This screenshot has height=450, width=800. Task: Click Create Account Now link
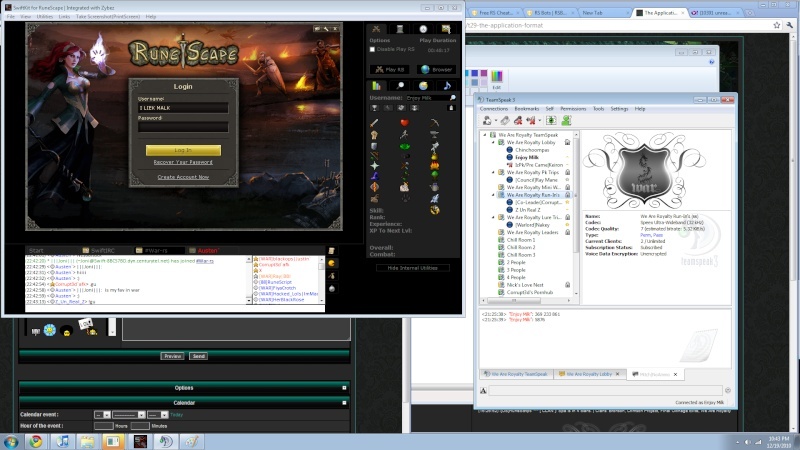pos(183,177)
